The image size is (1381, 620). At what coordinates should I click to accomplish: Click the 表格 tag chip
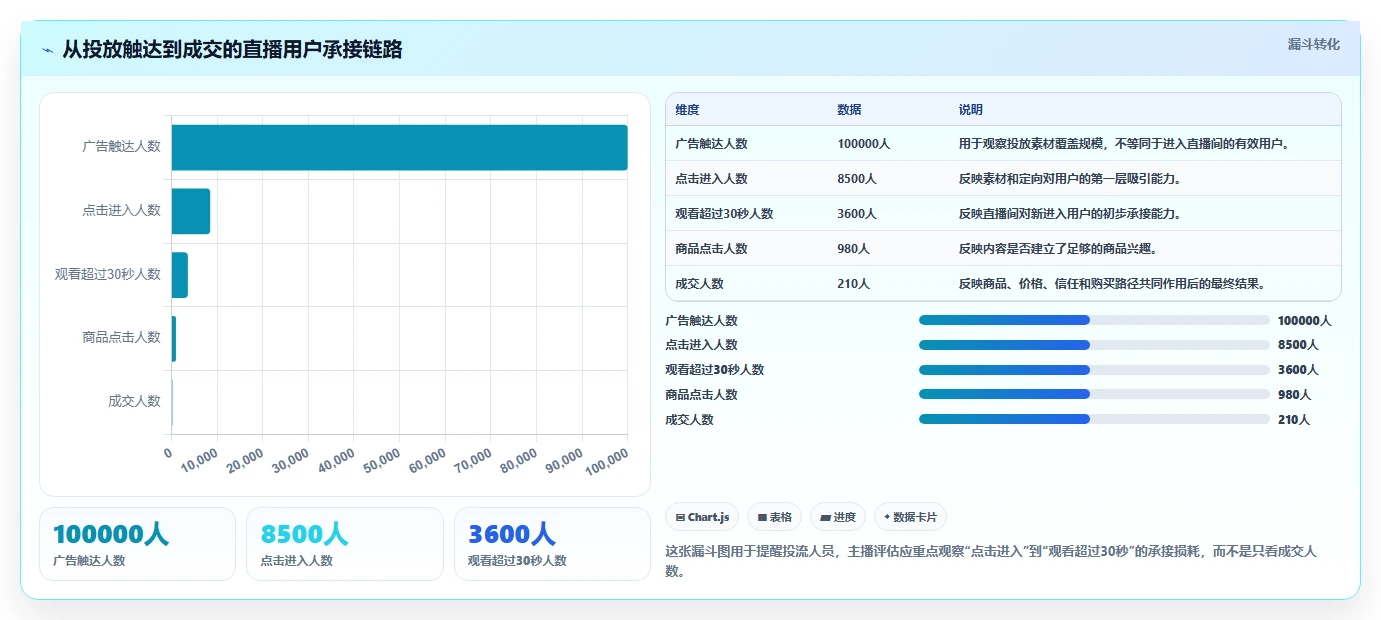click(x=775, y=517)
